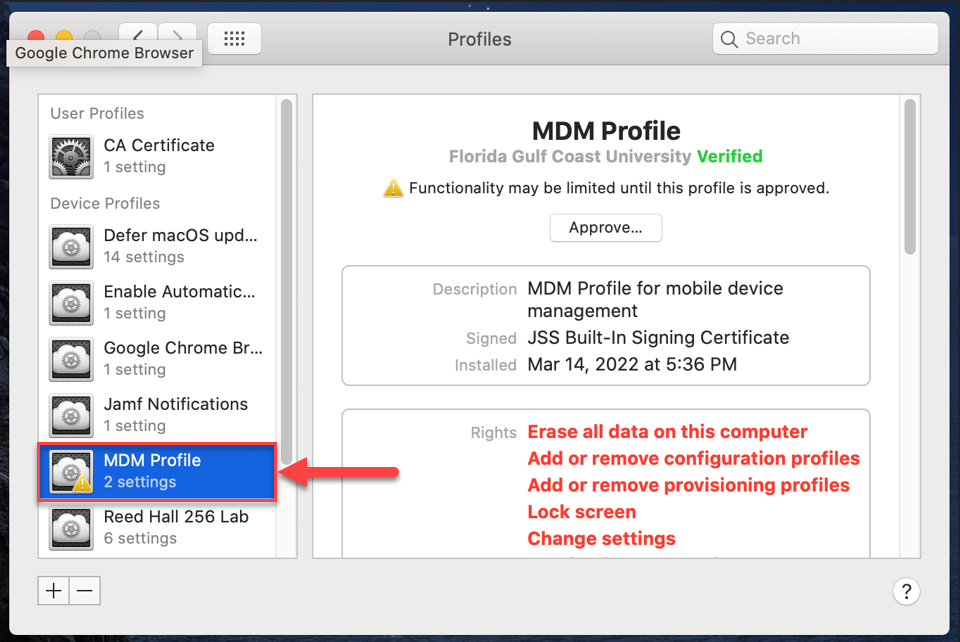
Task: Click the Defer macOS updates profile icon
Action: click(71, 247)
